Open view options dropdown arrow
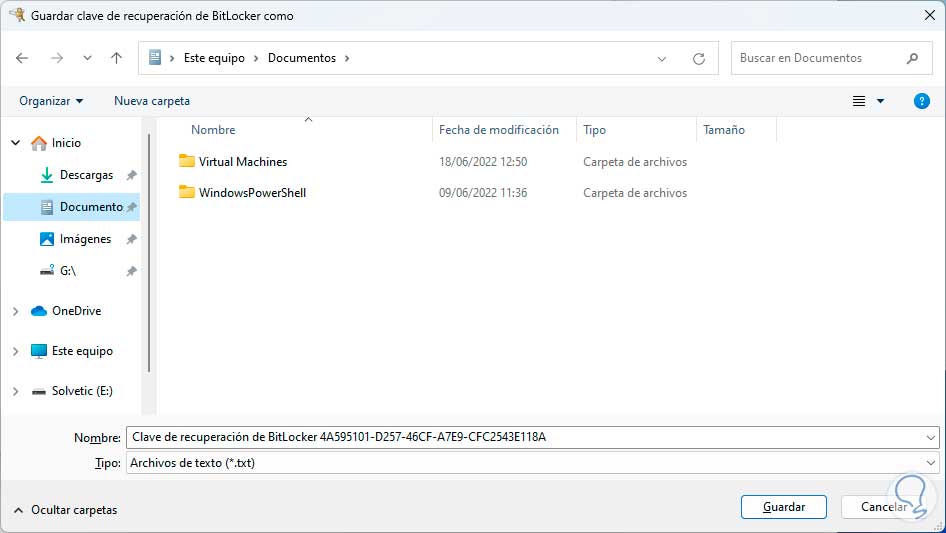Image resolution: width=946 pixels, height=533 pixels. coord(880,101)
